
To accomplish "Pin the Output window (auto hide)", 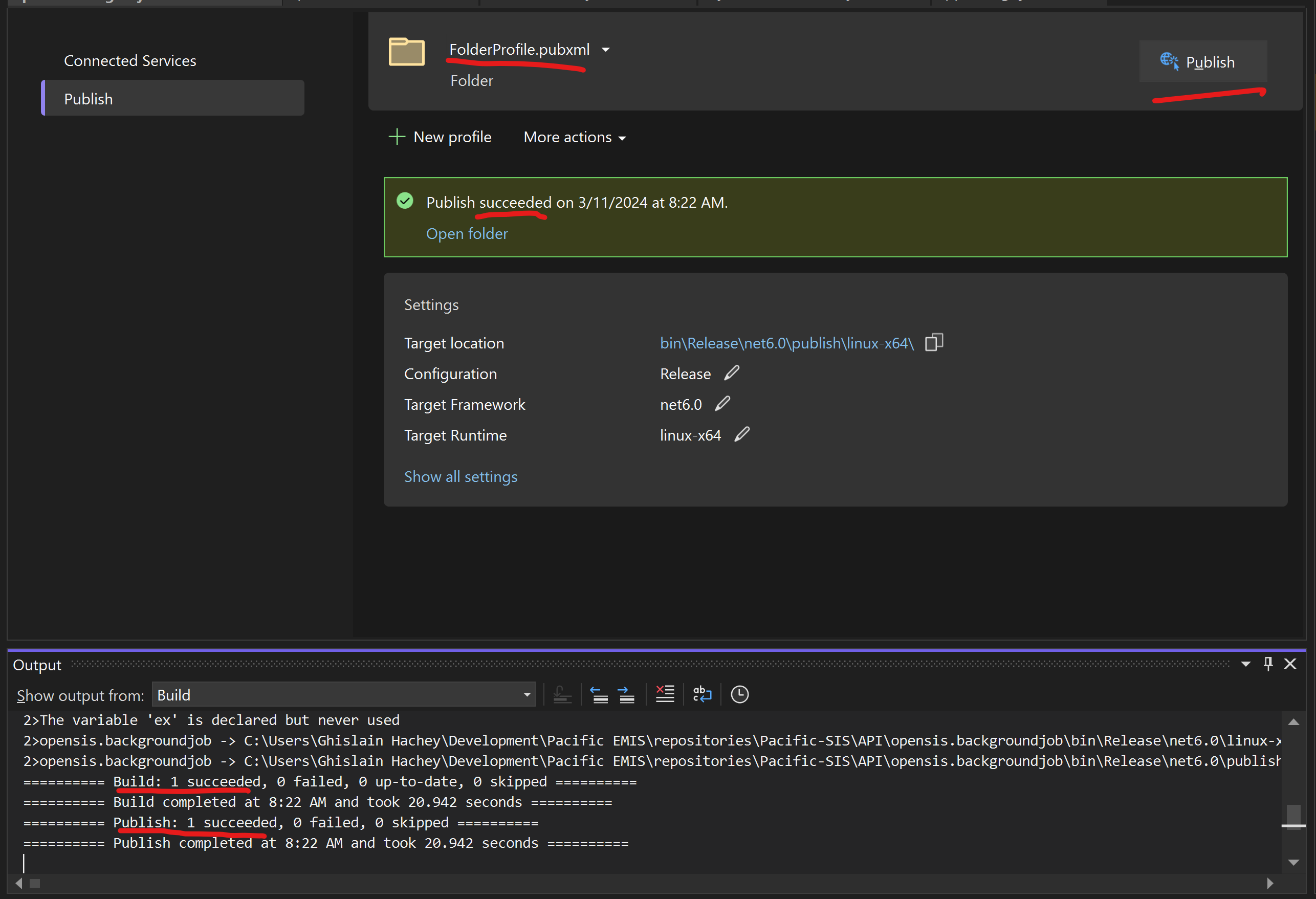I will click(1268, 664).
